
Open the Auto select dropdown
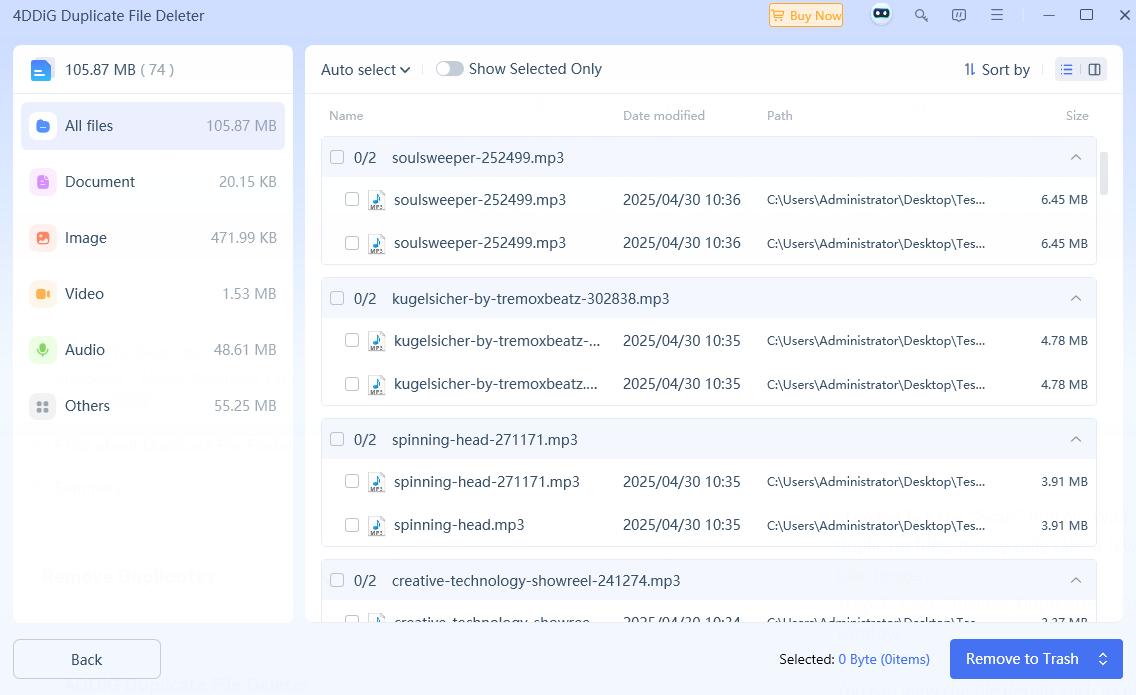coord(365,69)
